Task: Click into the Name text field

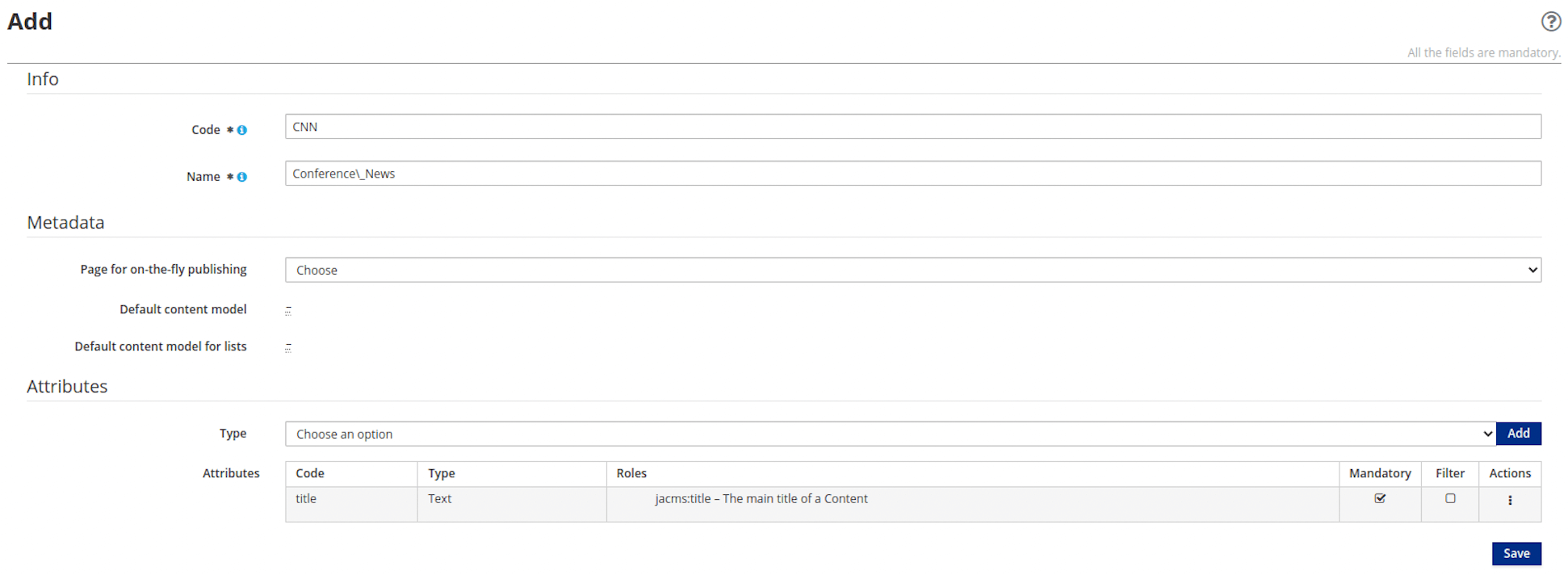Action: (x=912, y=174)
